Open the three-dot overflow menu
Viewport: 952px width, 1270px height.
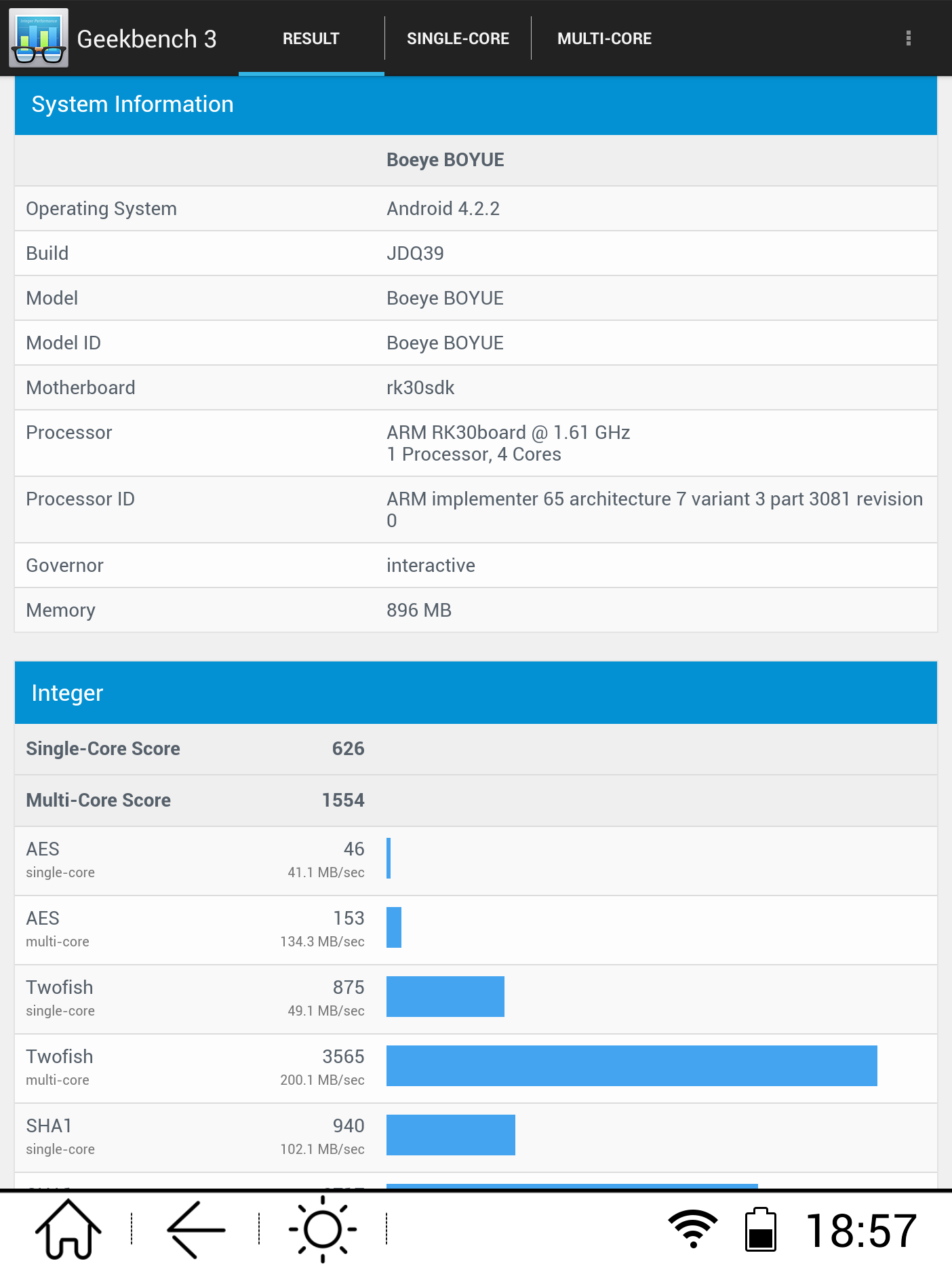tap(908, 38)
